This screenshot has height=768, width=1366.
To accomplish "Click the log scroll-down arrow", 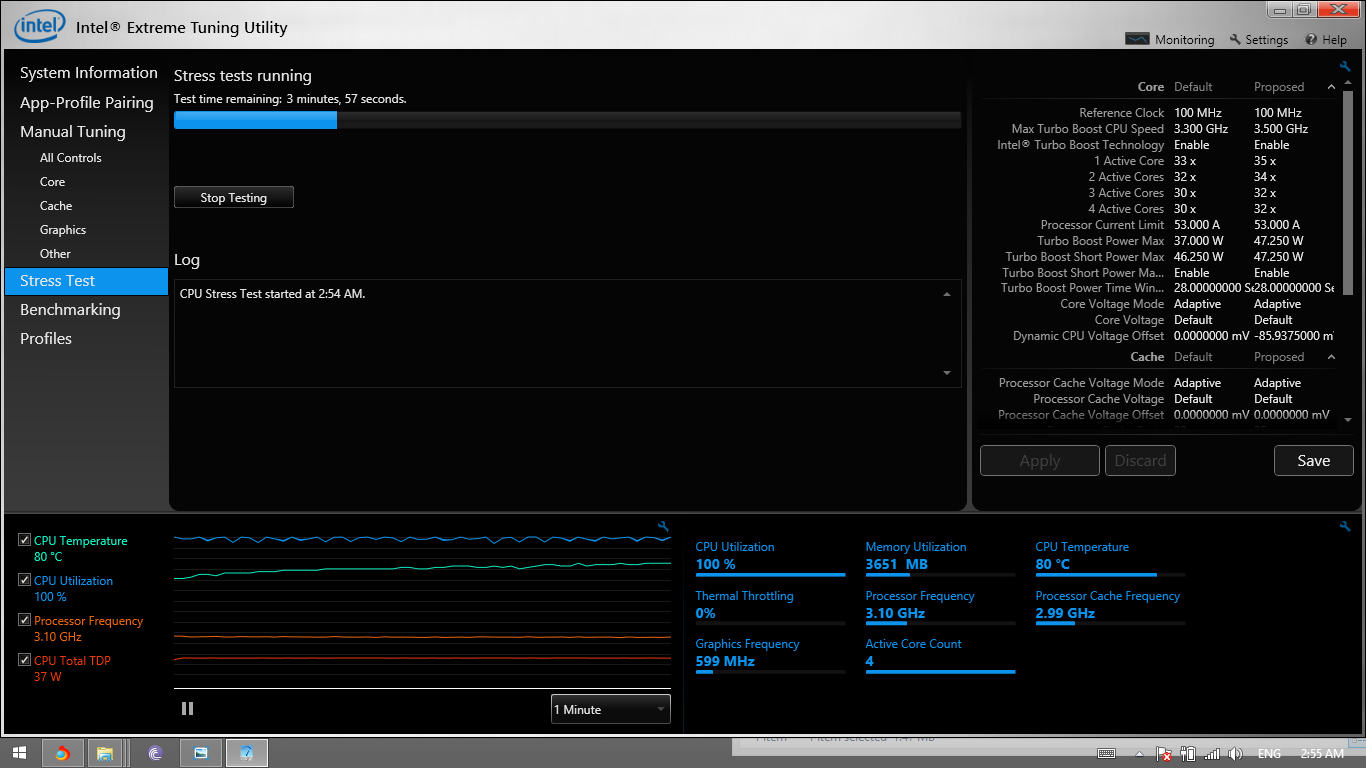I will 947,373.
